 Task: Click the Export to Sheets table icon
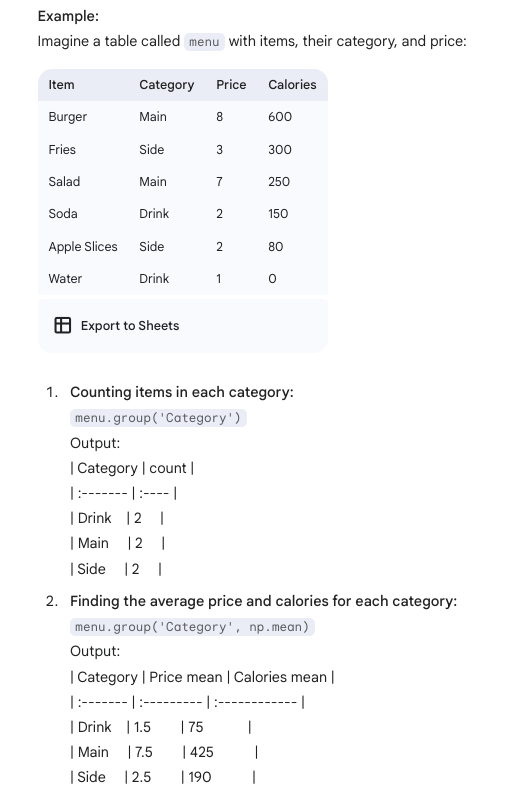62,325
